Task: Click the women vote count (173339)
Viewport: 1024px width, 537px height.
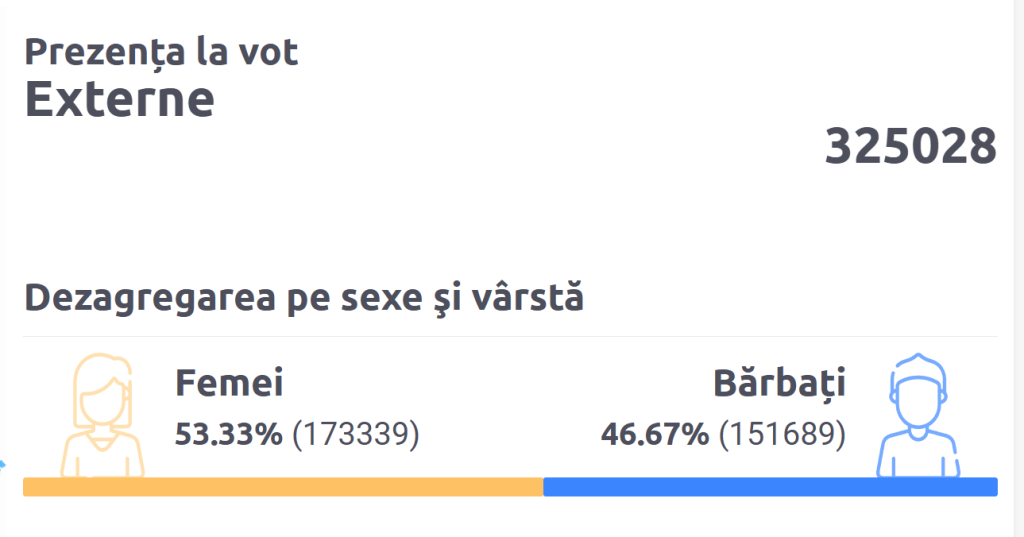Action: click(x=355, y=435)
